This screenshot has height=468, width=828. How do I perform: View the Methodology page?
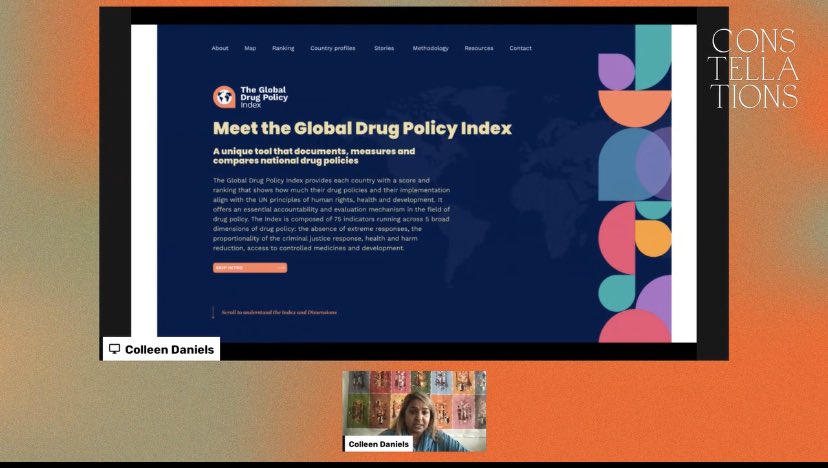[x=430, y=48]
